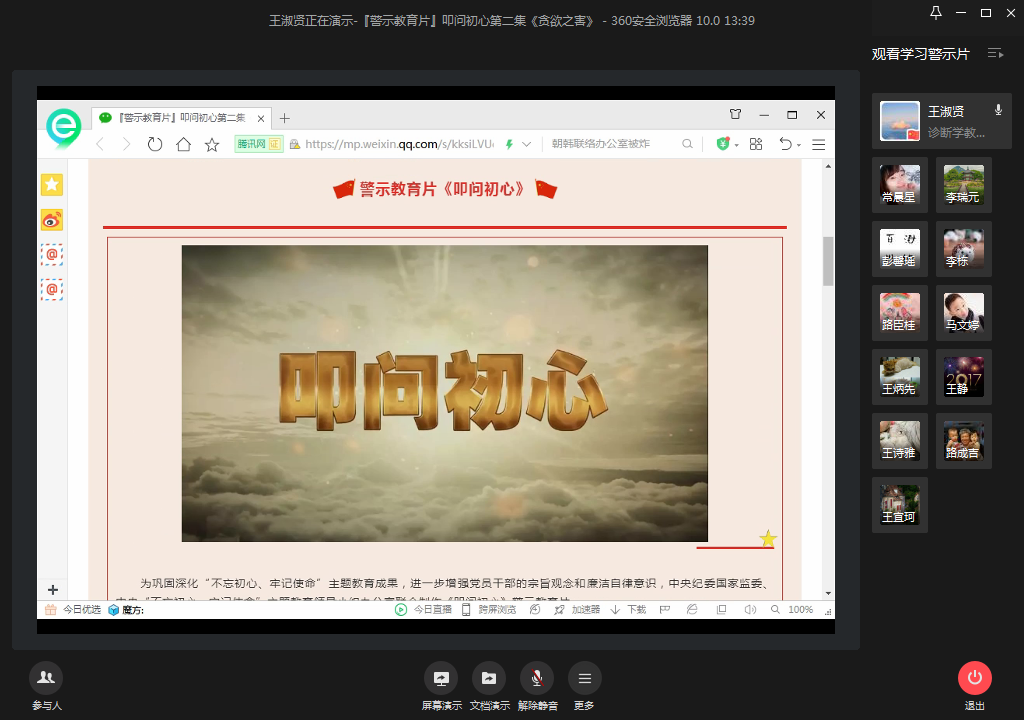
Task: Collapse the participant list sidebar
Action: (x=995, y=54)
